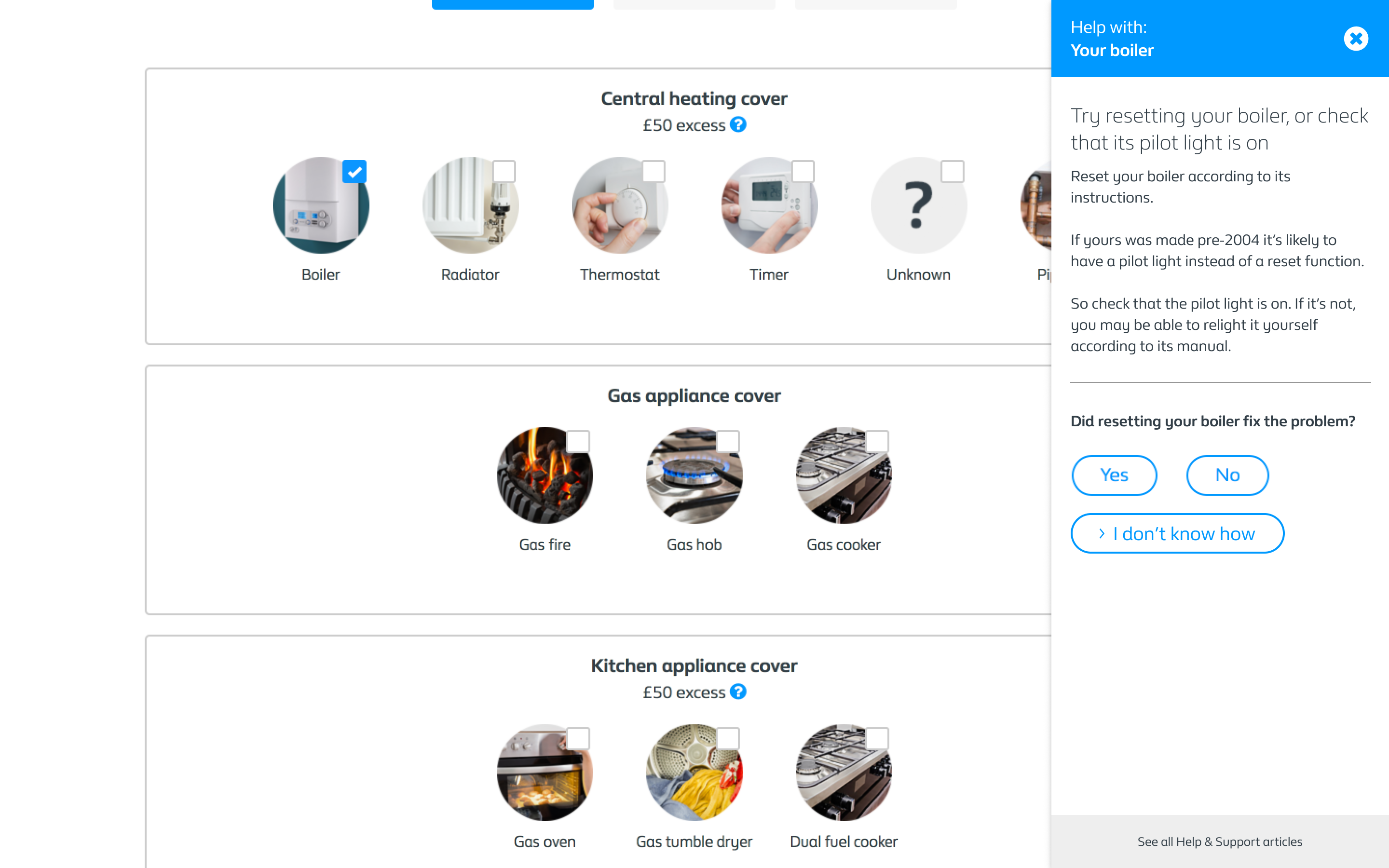Choose the Thermostat image
The width and height of the screenshot is (1389, 868).
(620, 205)
